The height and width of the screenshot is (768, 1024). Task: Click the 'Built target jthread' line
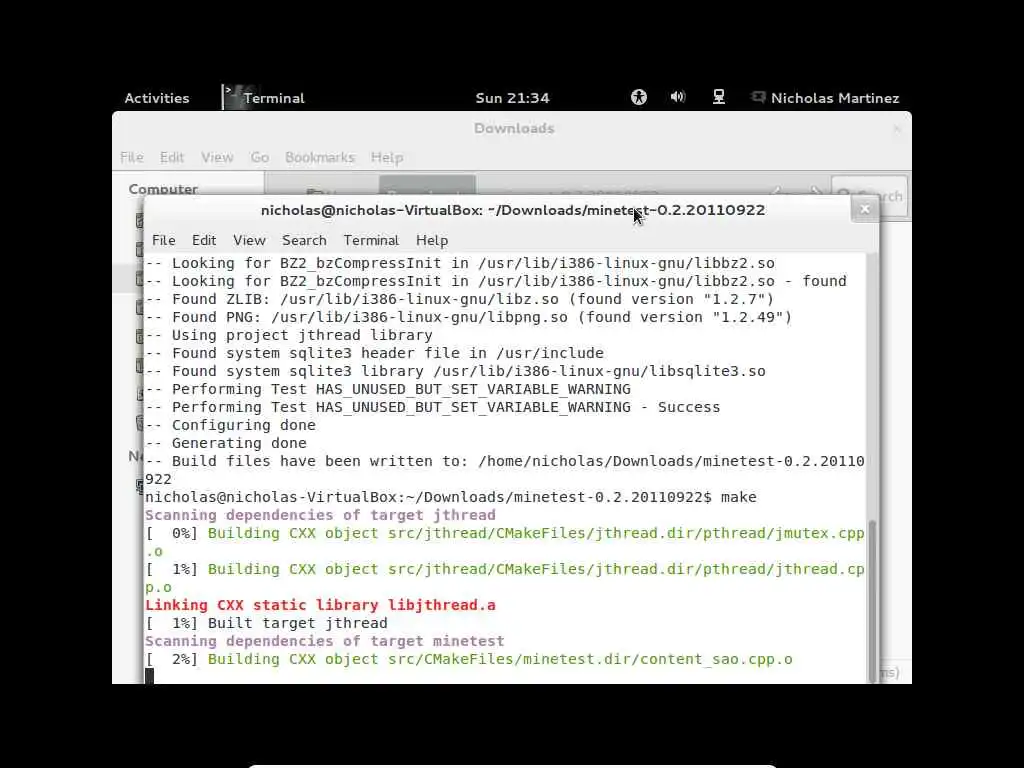point(266,623)
